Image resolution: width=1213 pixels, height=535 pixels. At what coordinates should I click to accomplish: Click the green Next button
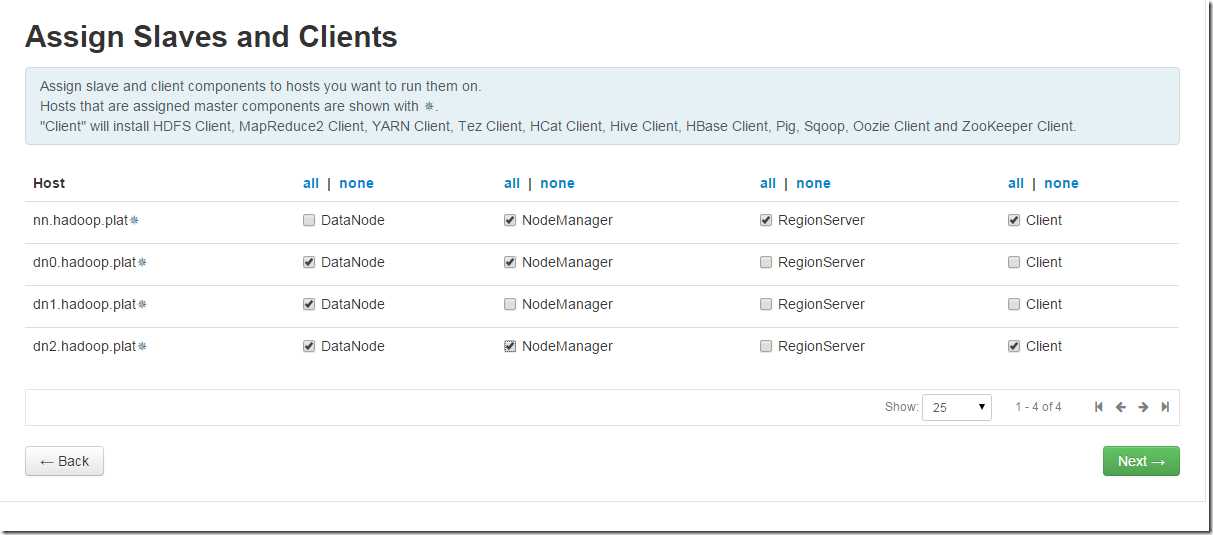1141,461
